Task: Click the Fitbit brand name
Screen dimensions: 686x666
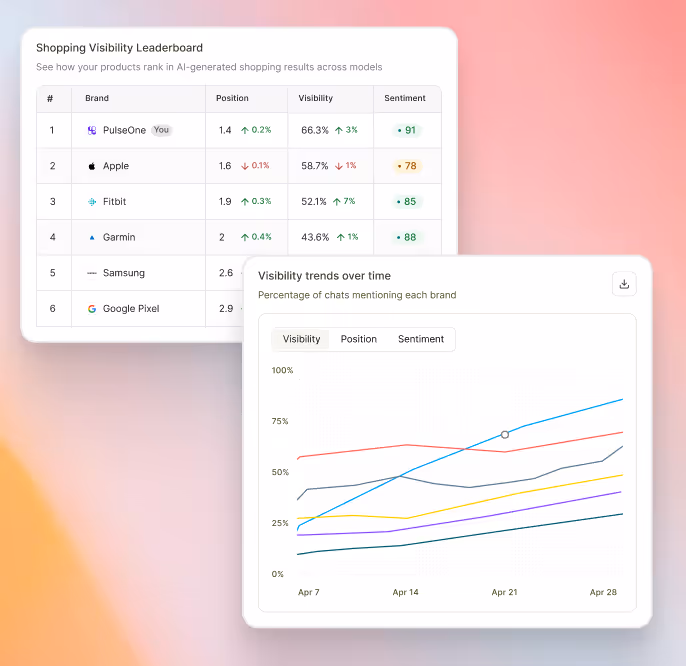Action: [x=114, y=202]
